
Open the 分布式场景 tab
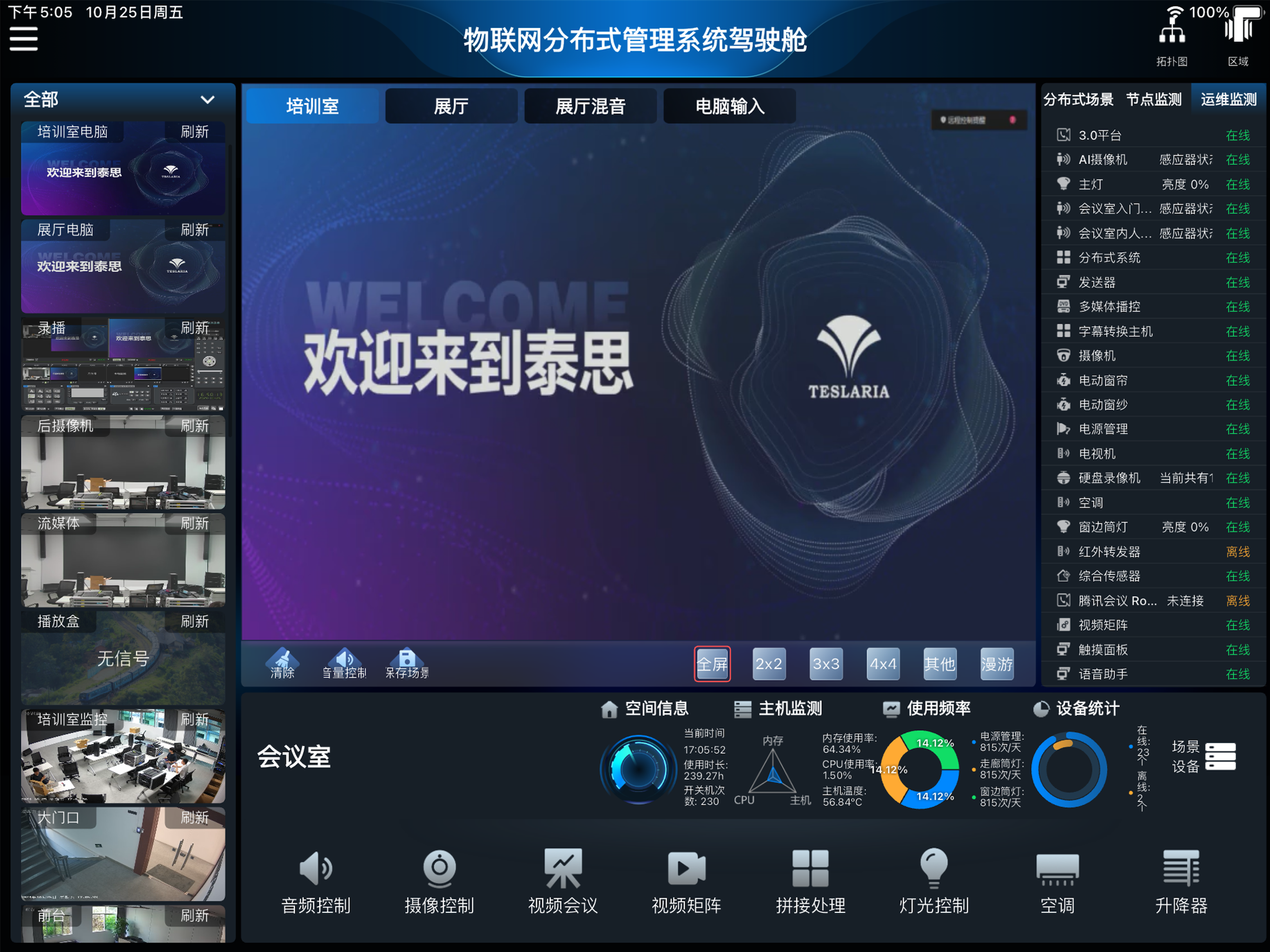pyautogui.click(x=1078, y=99)
